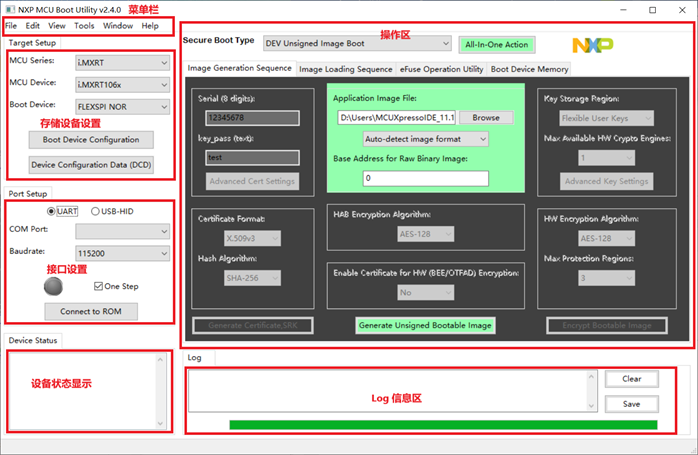Switch to Image Loading Sequence tab

click(346, 69)
